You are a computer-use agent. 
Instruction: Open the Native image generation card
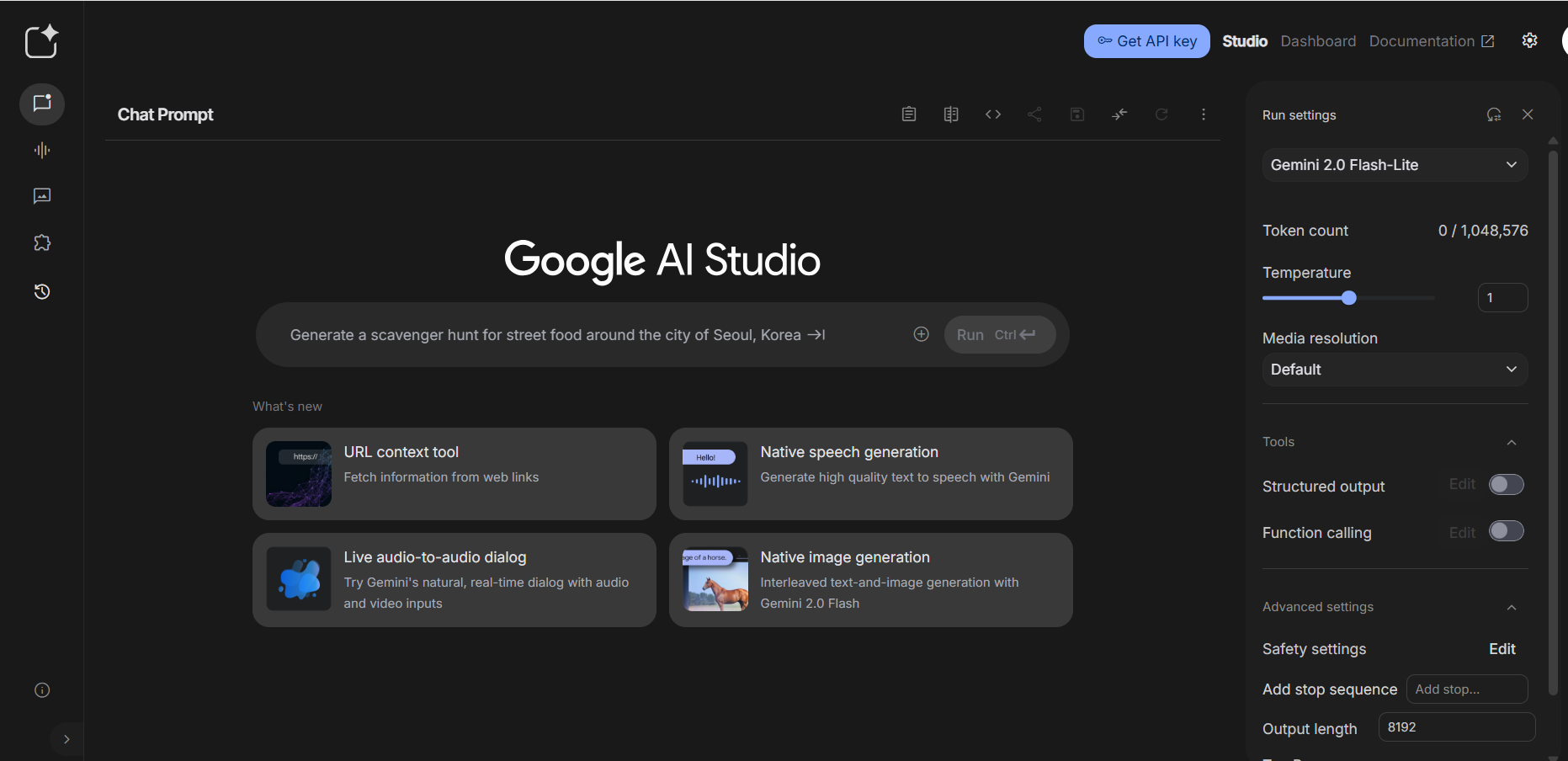(x=870, y=580)
